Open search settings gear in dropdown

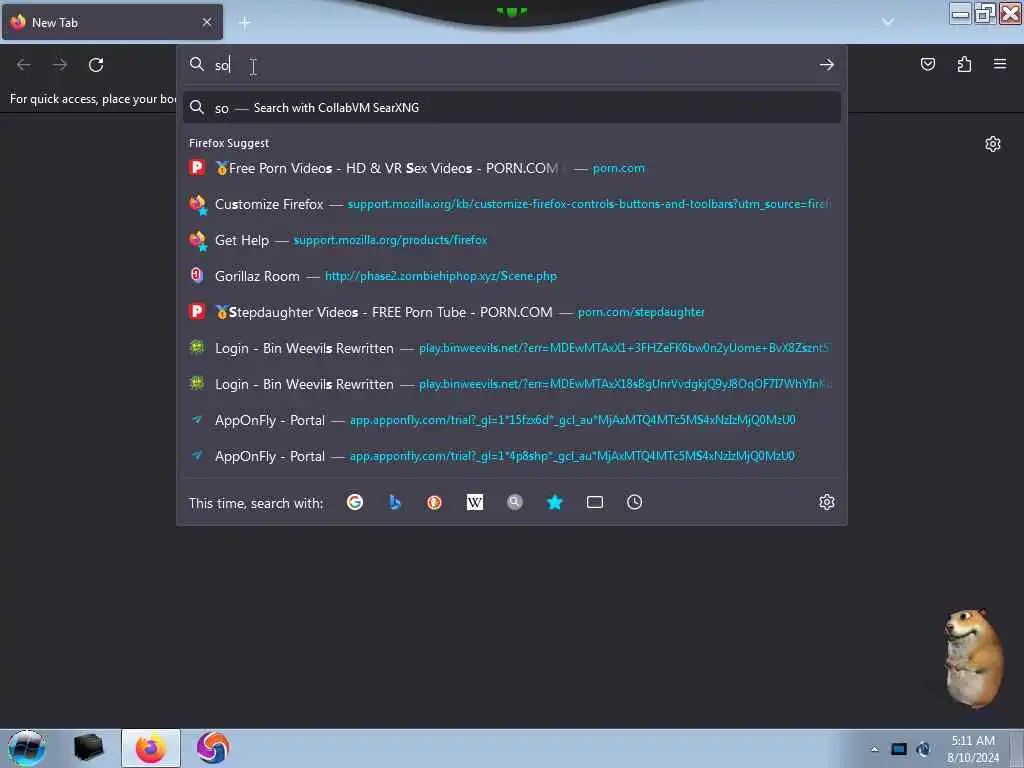point(827,502)
